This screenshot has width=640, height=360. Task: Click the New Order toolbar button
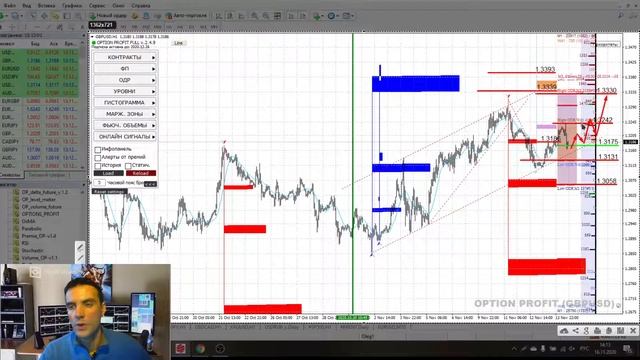[x=108, y=16]
